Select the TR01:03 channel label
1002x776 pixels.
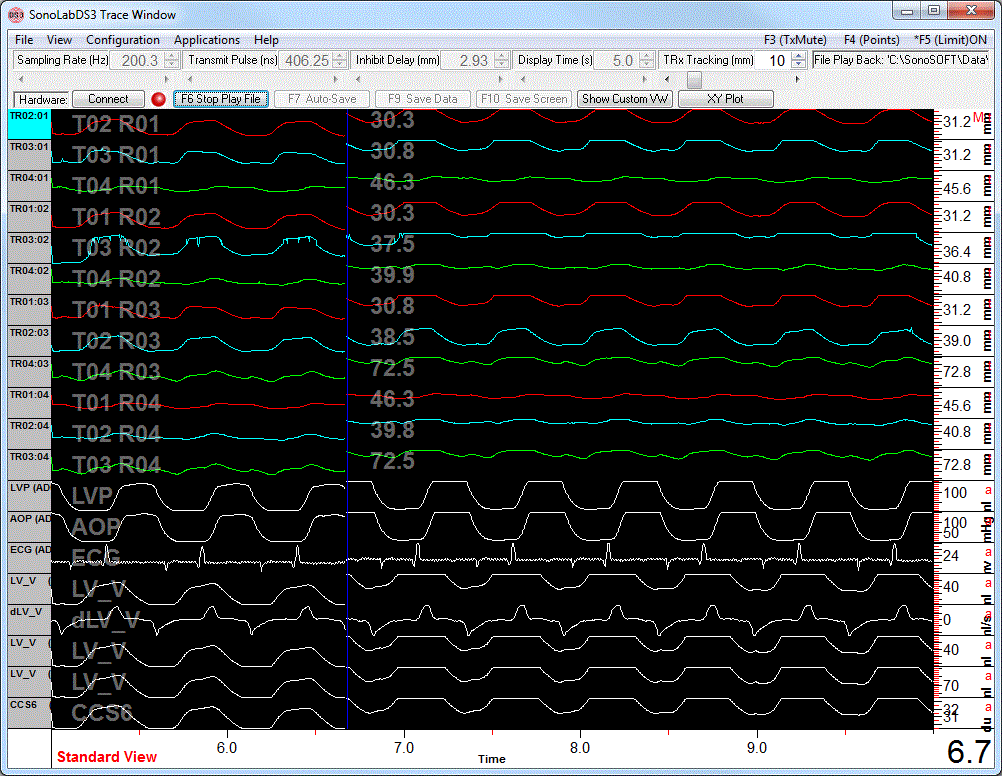[29, 311]
